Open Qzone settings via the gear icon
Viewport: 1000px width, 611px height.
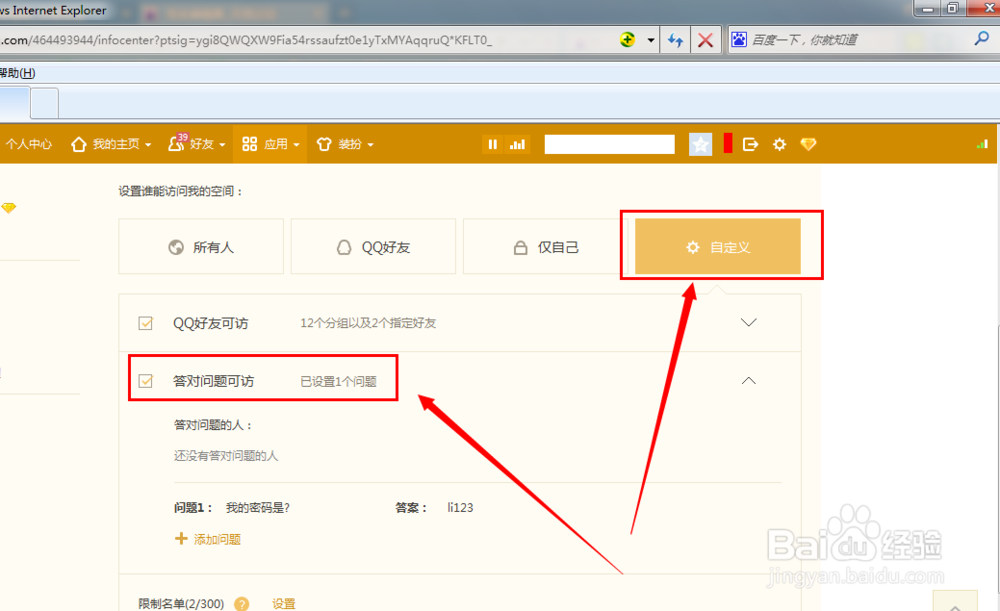pyautogui.click(x=779, y=144)
